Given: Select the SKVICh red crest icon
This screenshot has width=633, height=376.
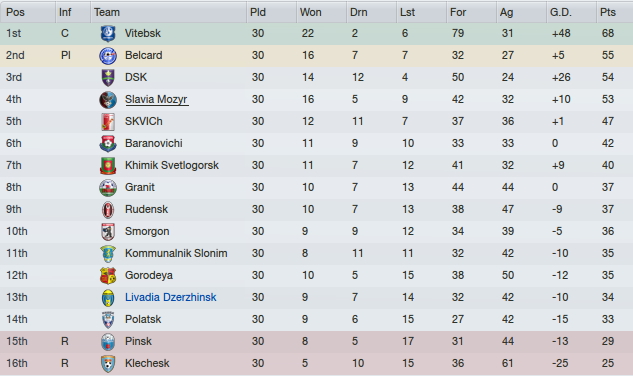Looking at the screenshot, I should 108,122.
